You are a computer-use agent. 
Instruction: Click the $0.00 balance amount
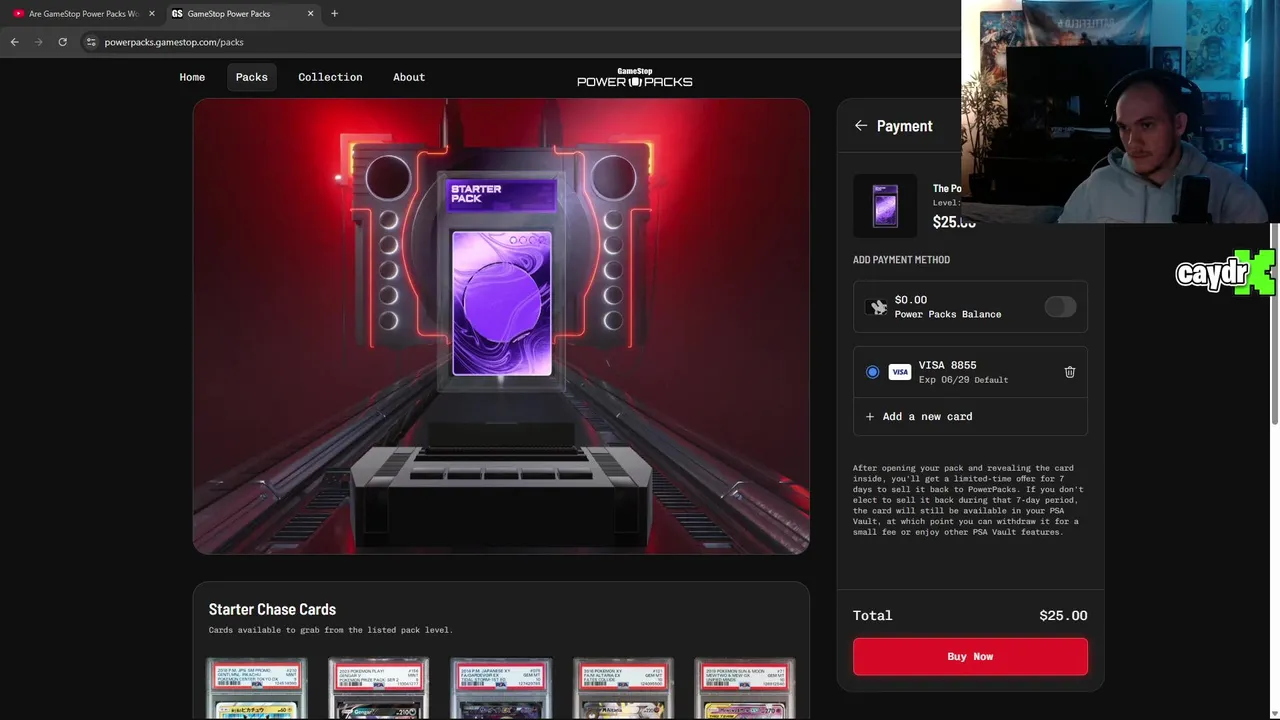click(911, 300)
